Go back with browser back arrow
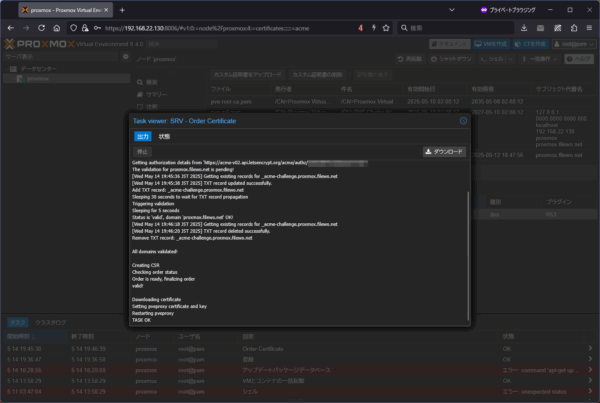Screen dimensions: 600x403 [x=11, y=28]
